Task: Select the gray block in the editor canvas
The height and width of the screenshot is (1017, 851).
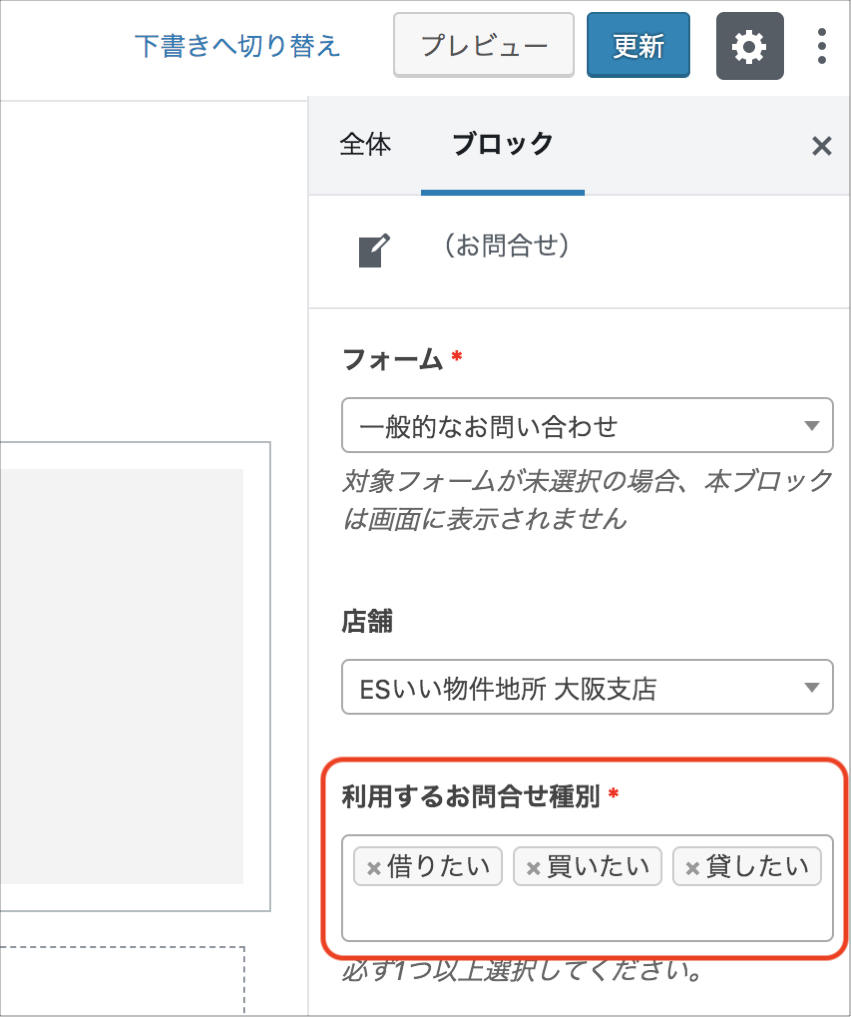Action: 120,675
